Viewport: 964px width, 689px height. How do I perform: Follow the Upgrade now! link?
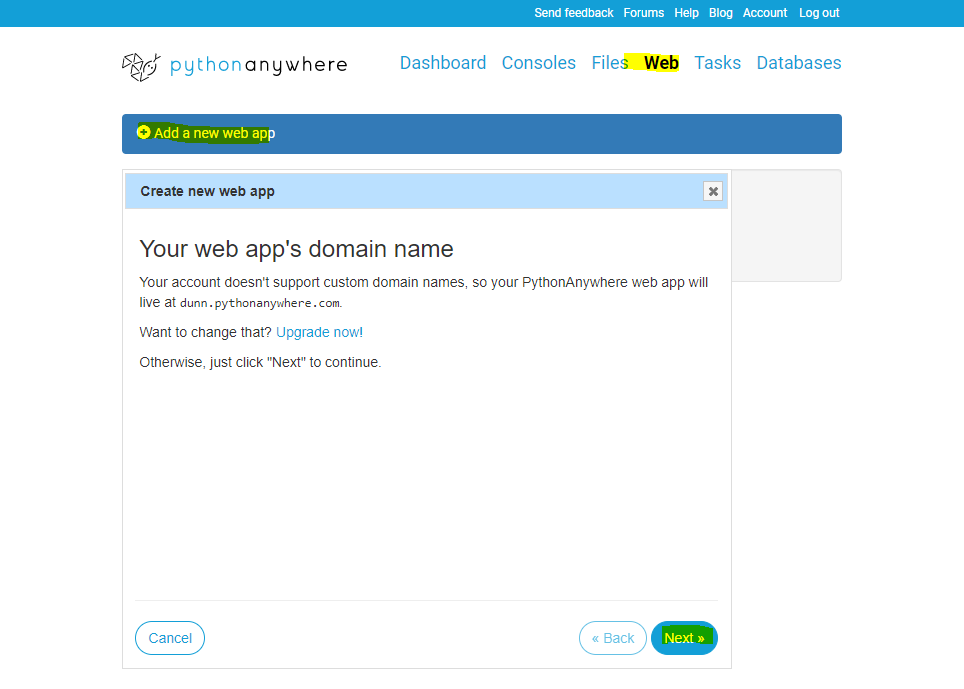coord(319,332)
